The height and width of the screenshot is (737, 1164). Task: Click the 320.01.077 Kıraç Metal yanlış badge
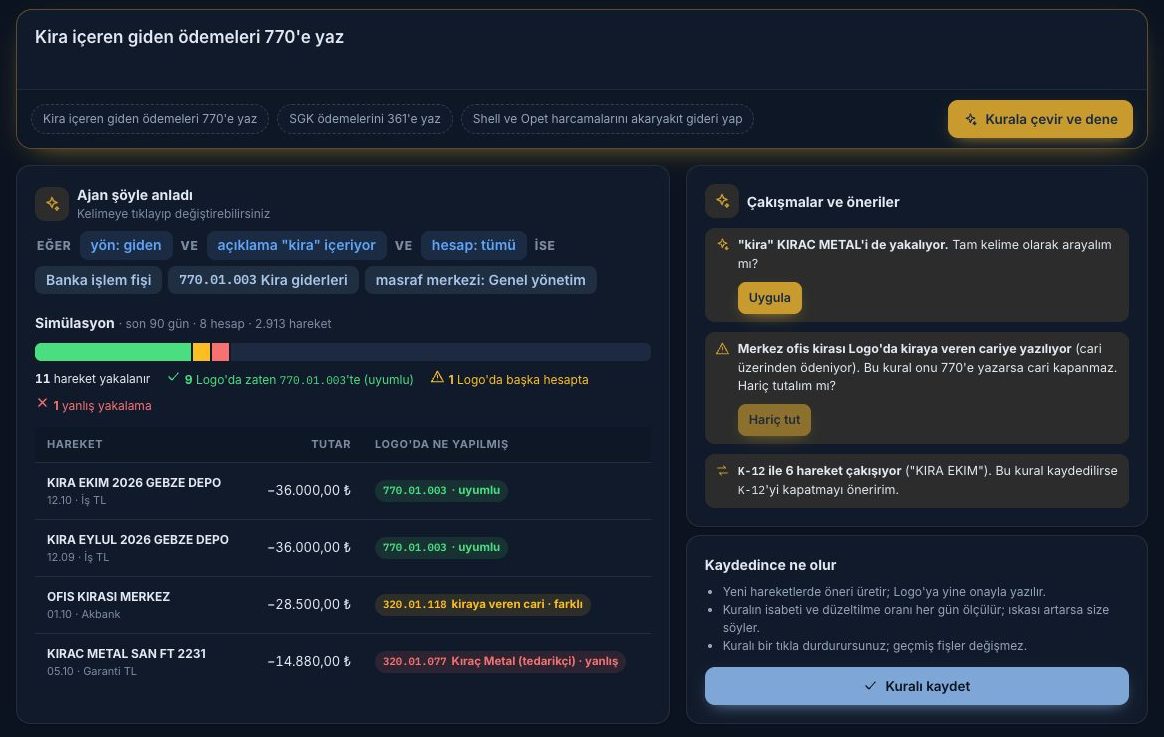(500, 661)
